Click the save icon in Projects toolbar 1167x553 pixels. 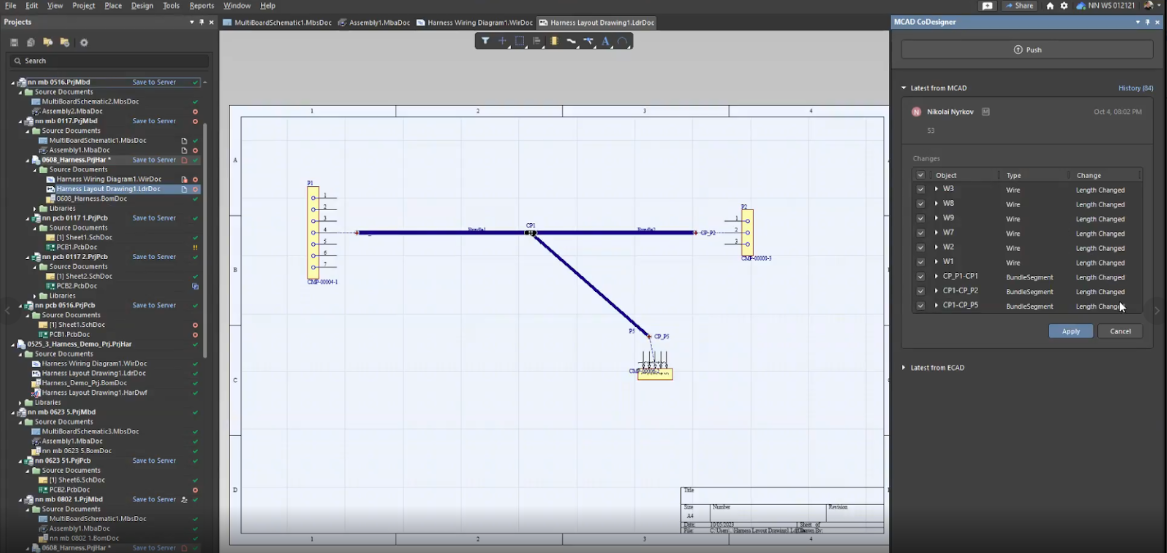tap(15, 42)
